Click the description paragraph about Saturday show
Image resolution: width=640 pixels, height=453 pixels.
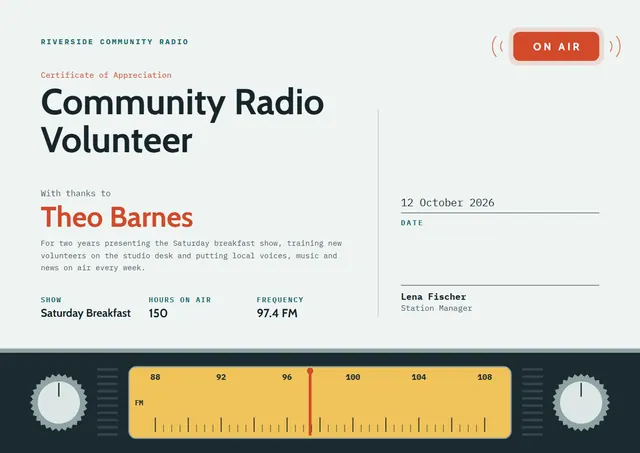191,255
